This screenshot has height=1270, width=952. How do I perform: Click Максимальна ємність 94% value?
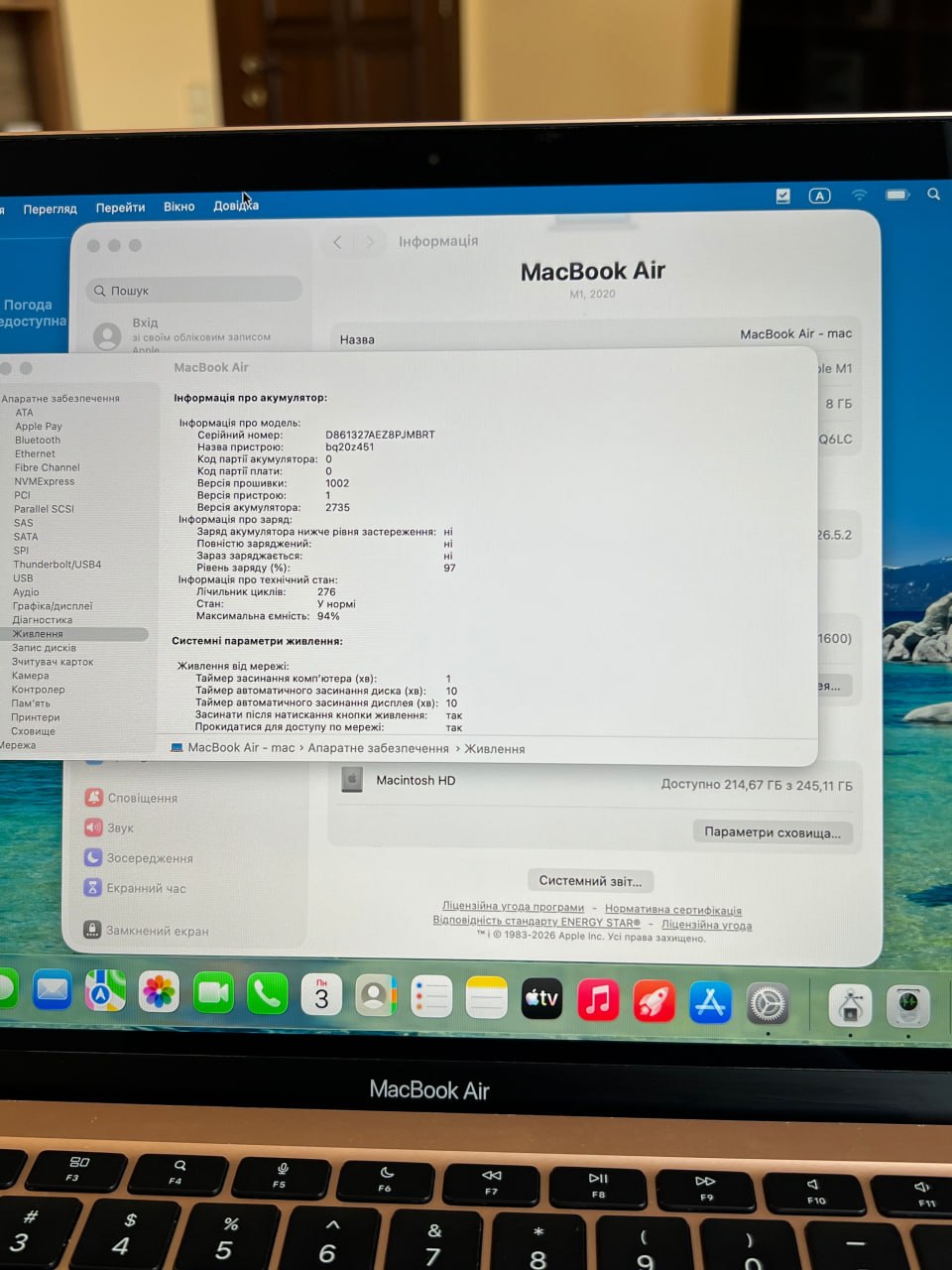click(328, 616)
